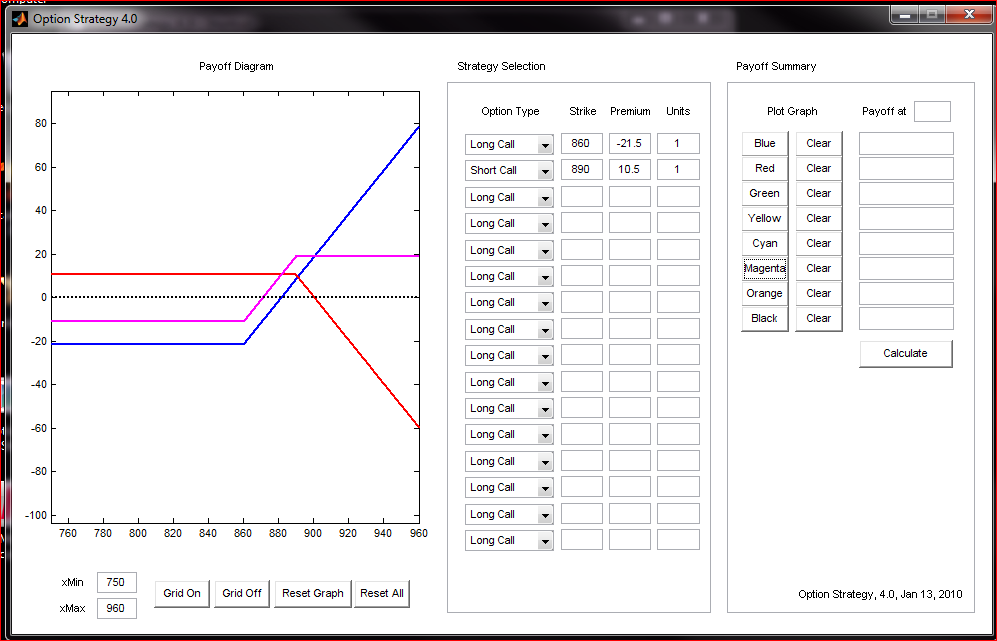This screenshot has height=641, width=997.
Task: Click the payoff result field in the Magenta row
Action: (x=906, y=268)
